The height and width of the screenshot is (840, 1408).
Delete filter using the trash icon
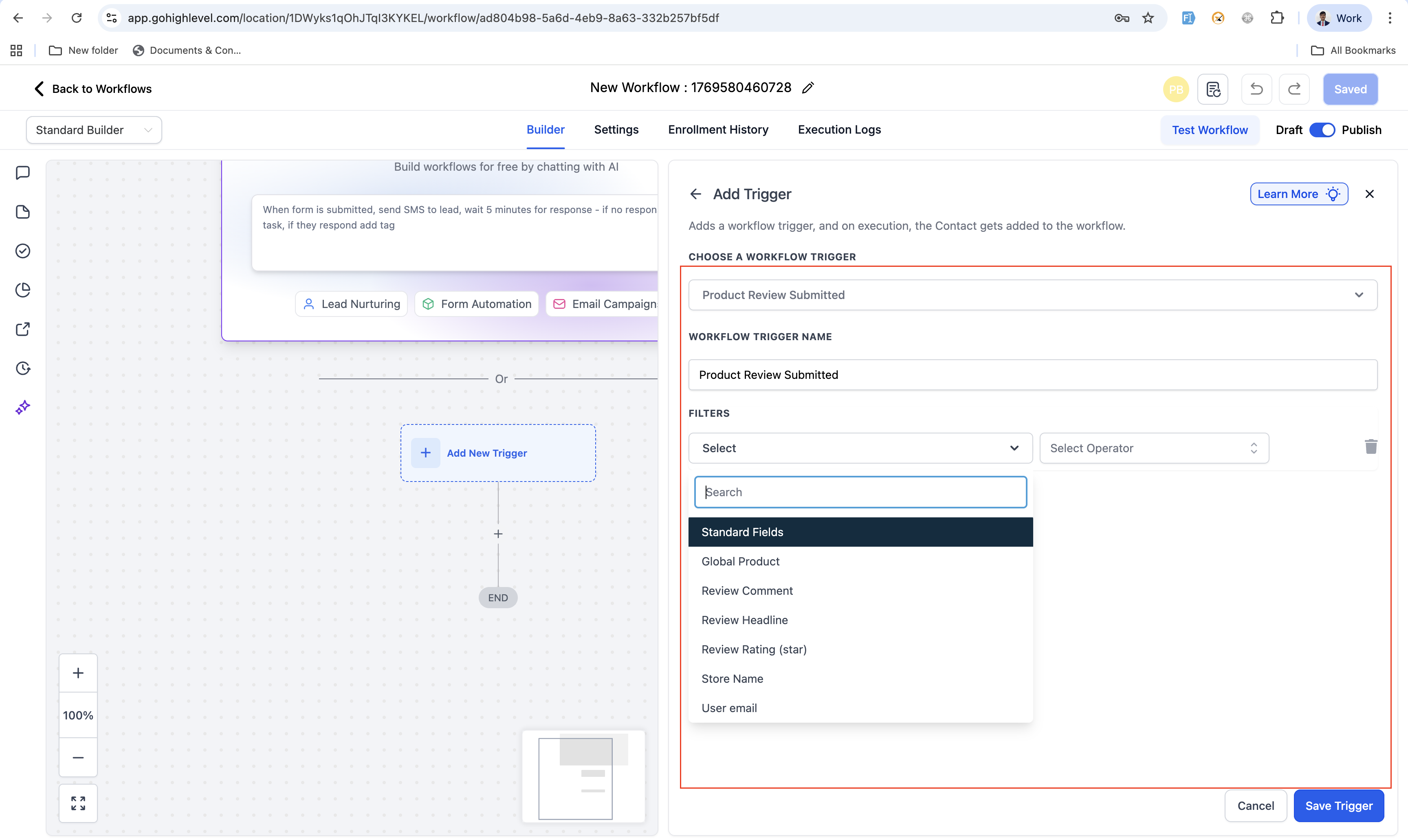pos(1370,447)
